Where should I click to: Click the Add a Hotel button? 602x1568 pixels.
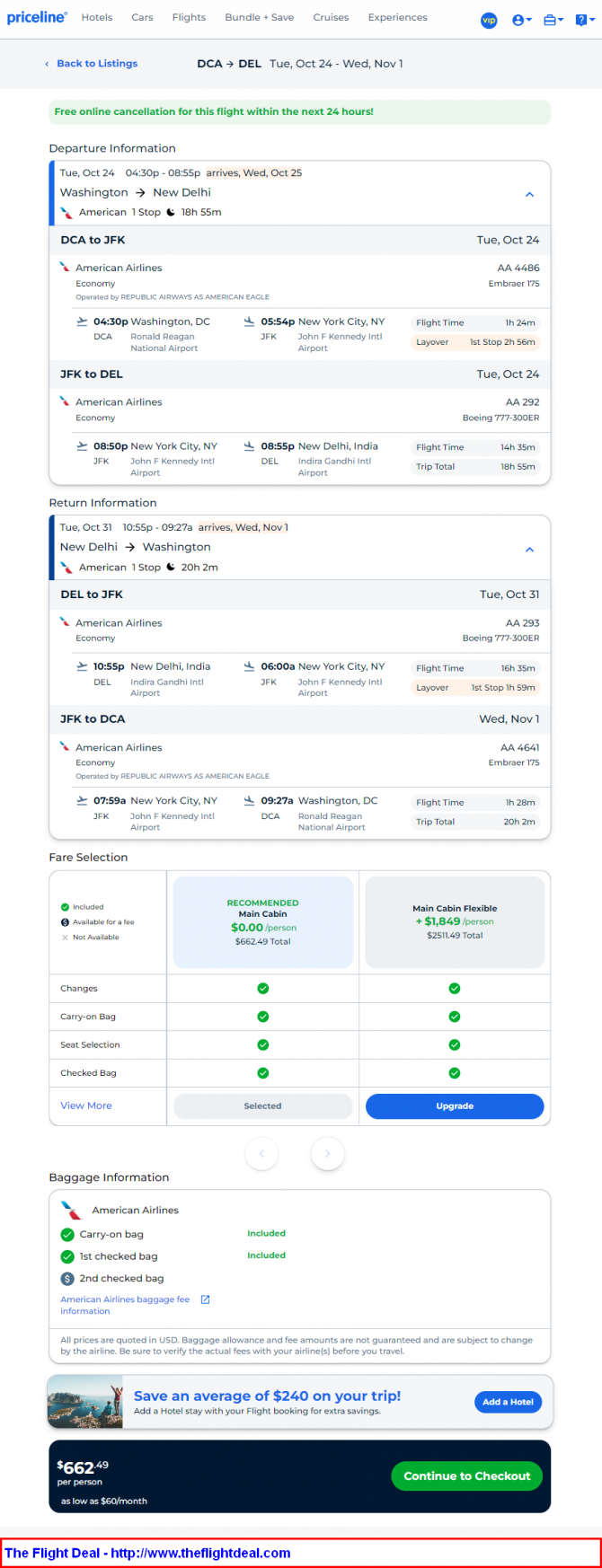pyautogui.click(x=508, y=1402)
